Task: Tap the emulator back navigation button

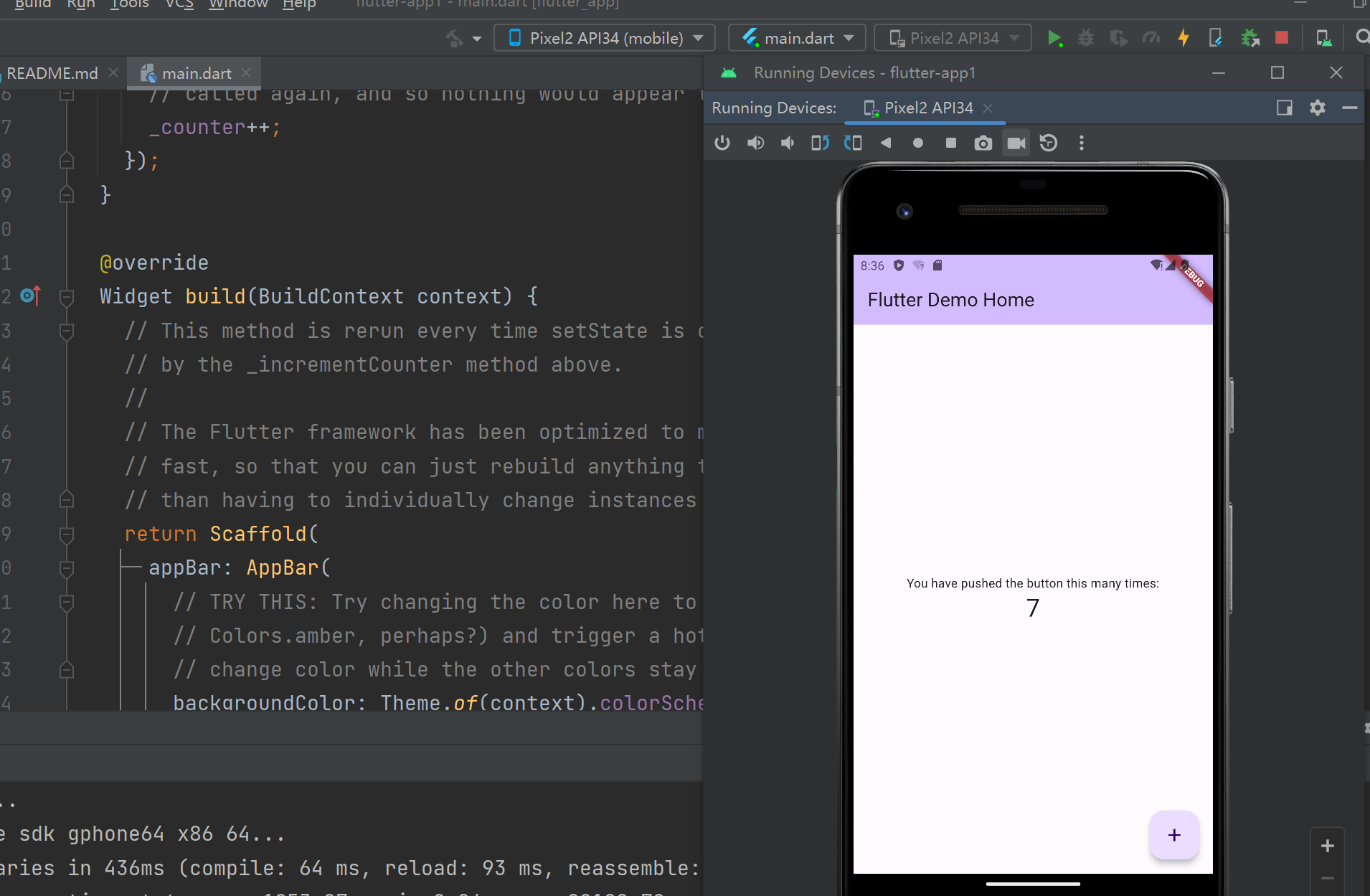Action: coord(886,143)
